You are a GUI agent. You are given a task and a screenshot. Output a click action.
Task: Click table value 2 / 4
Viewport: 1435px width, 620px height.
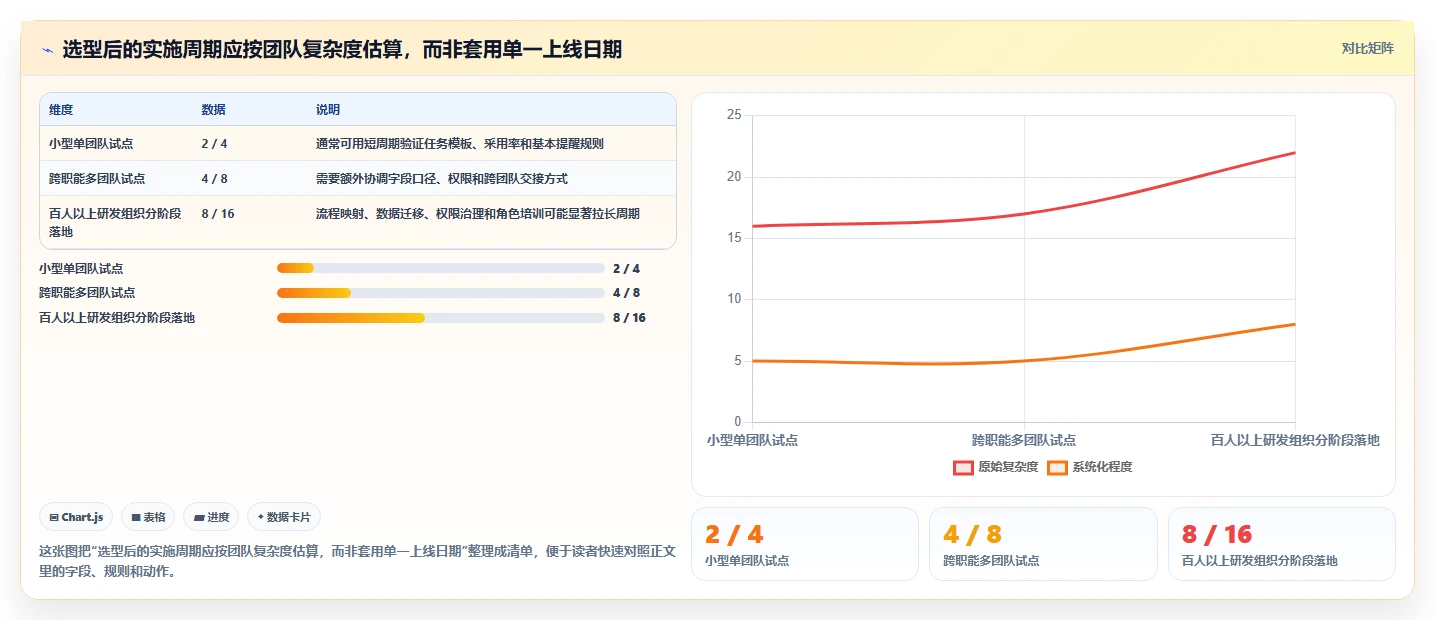pyautogui.click(x=214, y=144)
